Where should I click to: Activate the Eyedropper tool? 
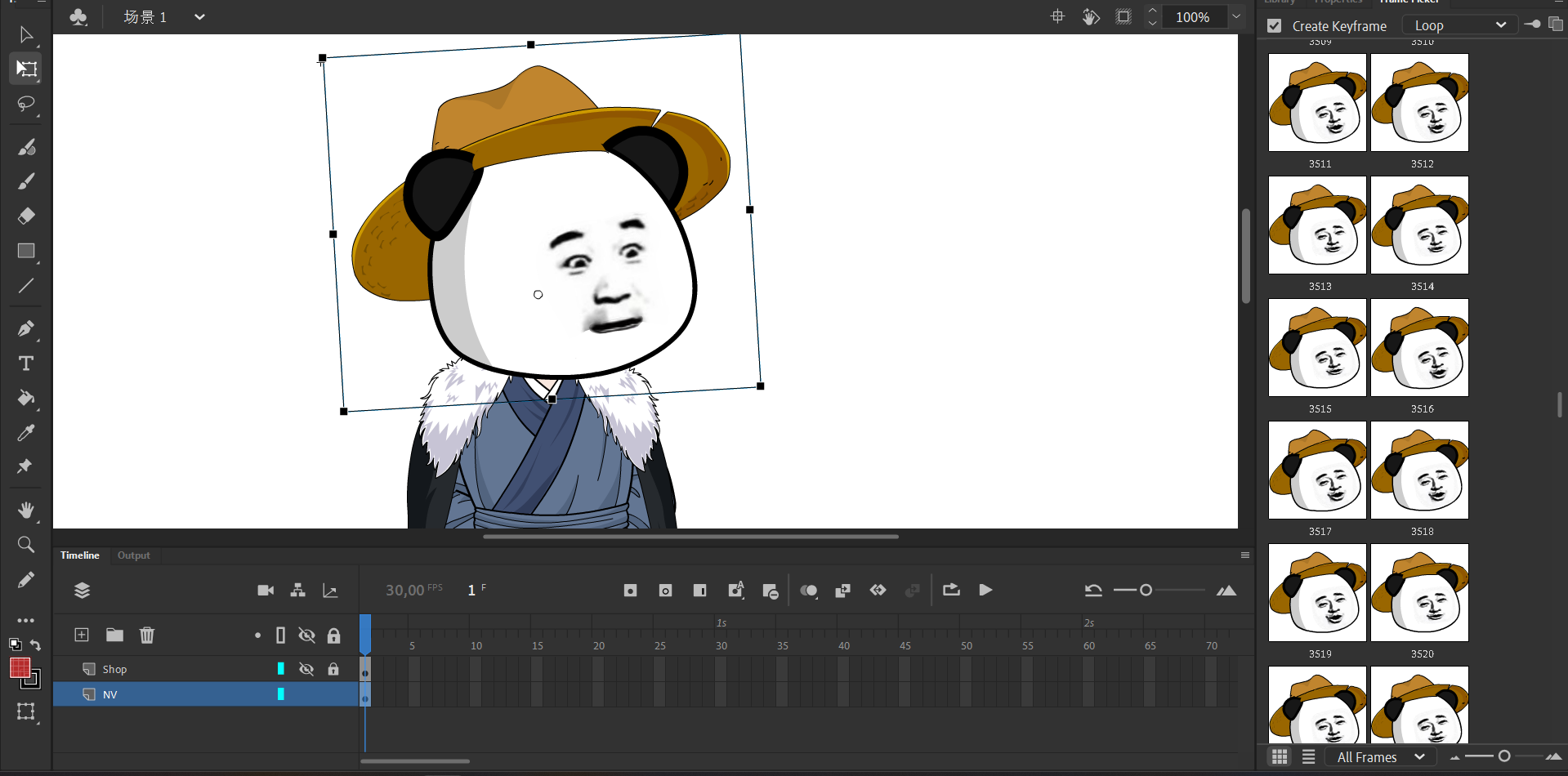tap(26, 433)
